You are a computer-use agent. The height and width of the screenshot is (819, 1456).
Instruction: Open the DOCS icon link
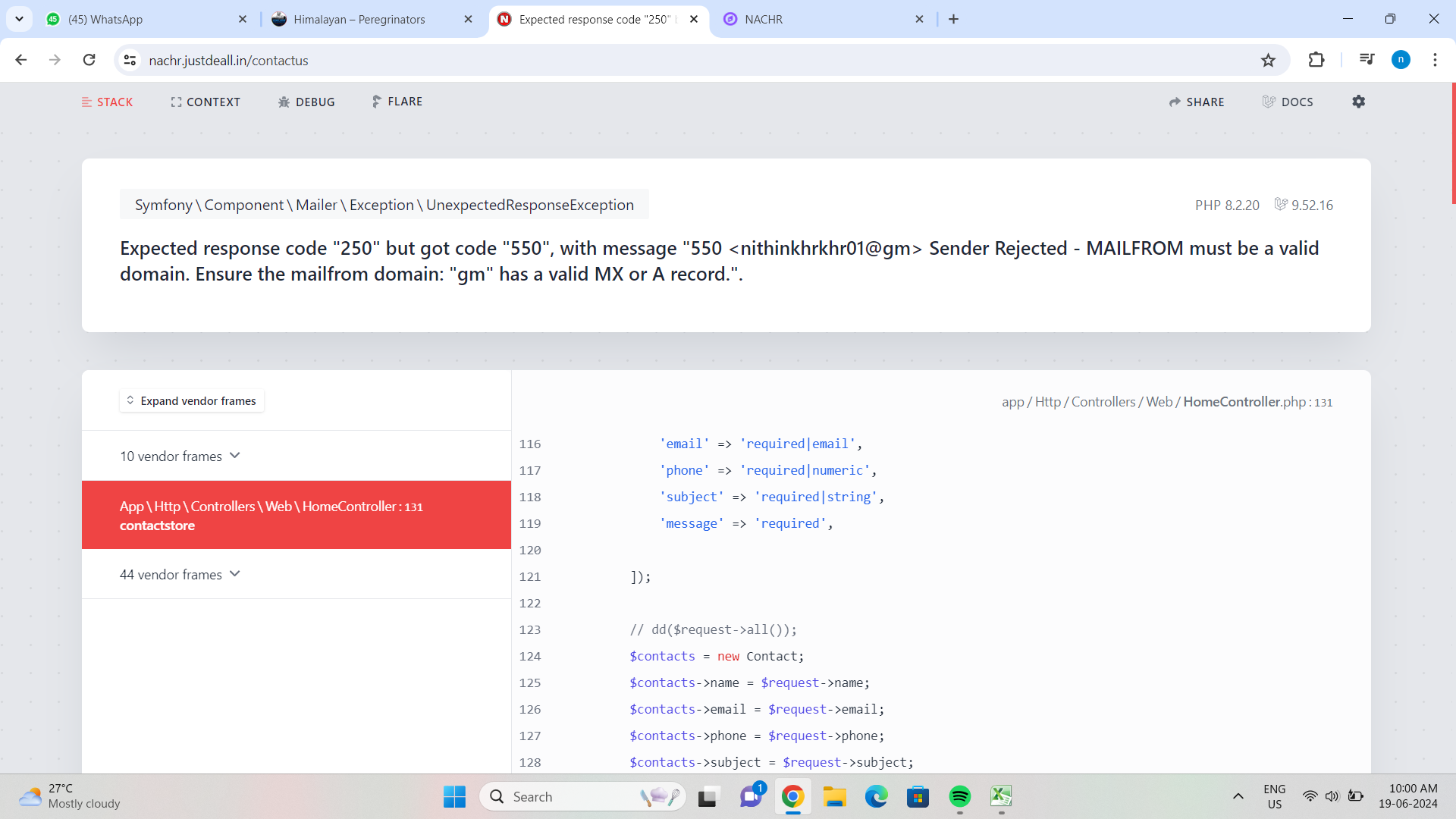point(1290,101)
